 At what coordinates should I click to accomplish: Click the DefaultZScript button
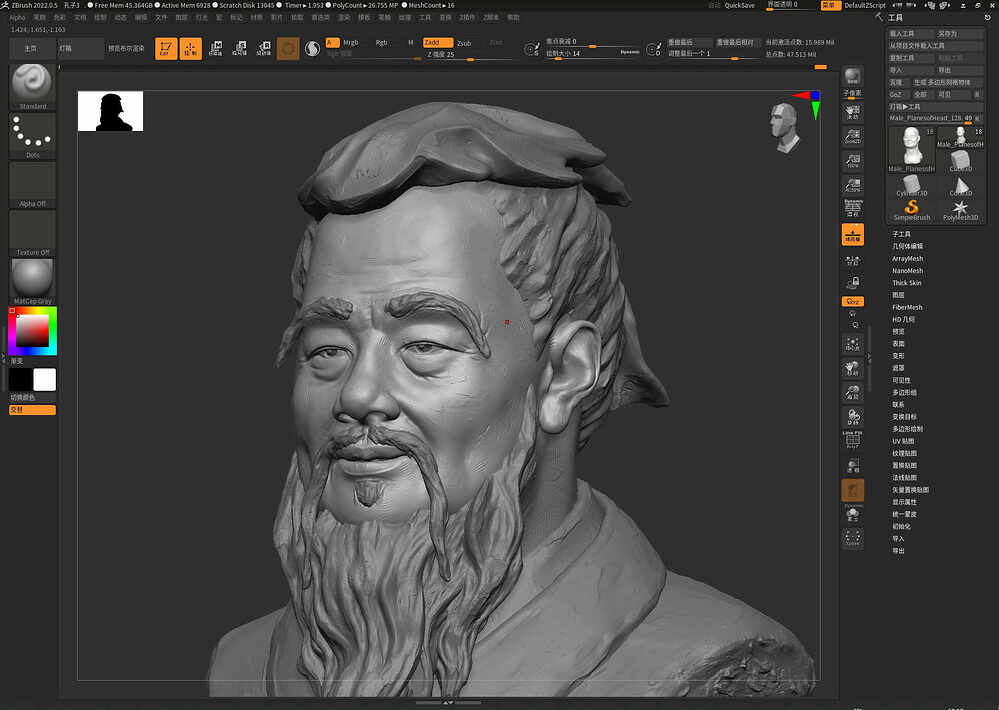click(865, 5)
